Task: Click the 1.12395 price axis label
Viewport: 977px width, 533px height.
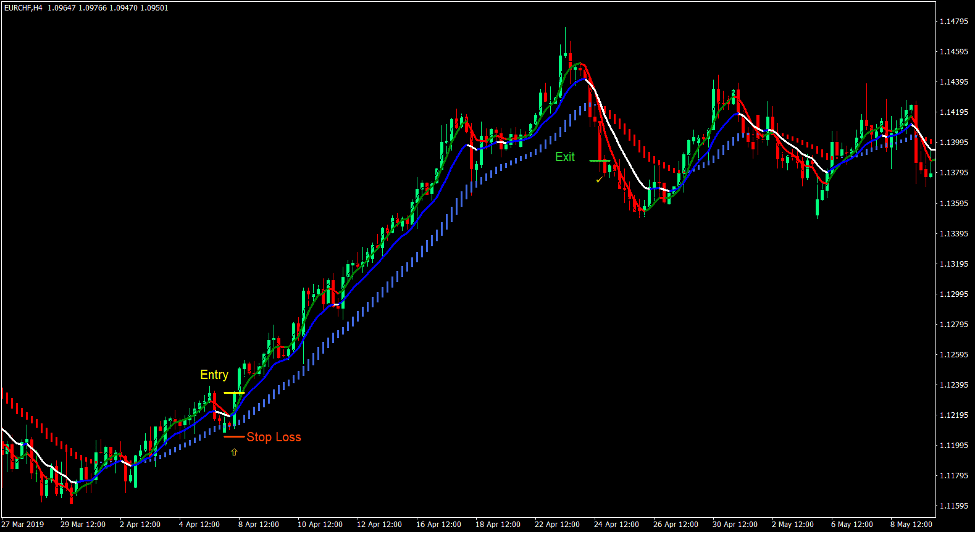Action: (x=953, y=385)
